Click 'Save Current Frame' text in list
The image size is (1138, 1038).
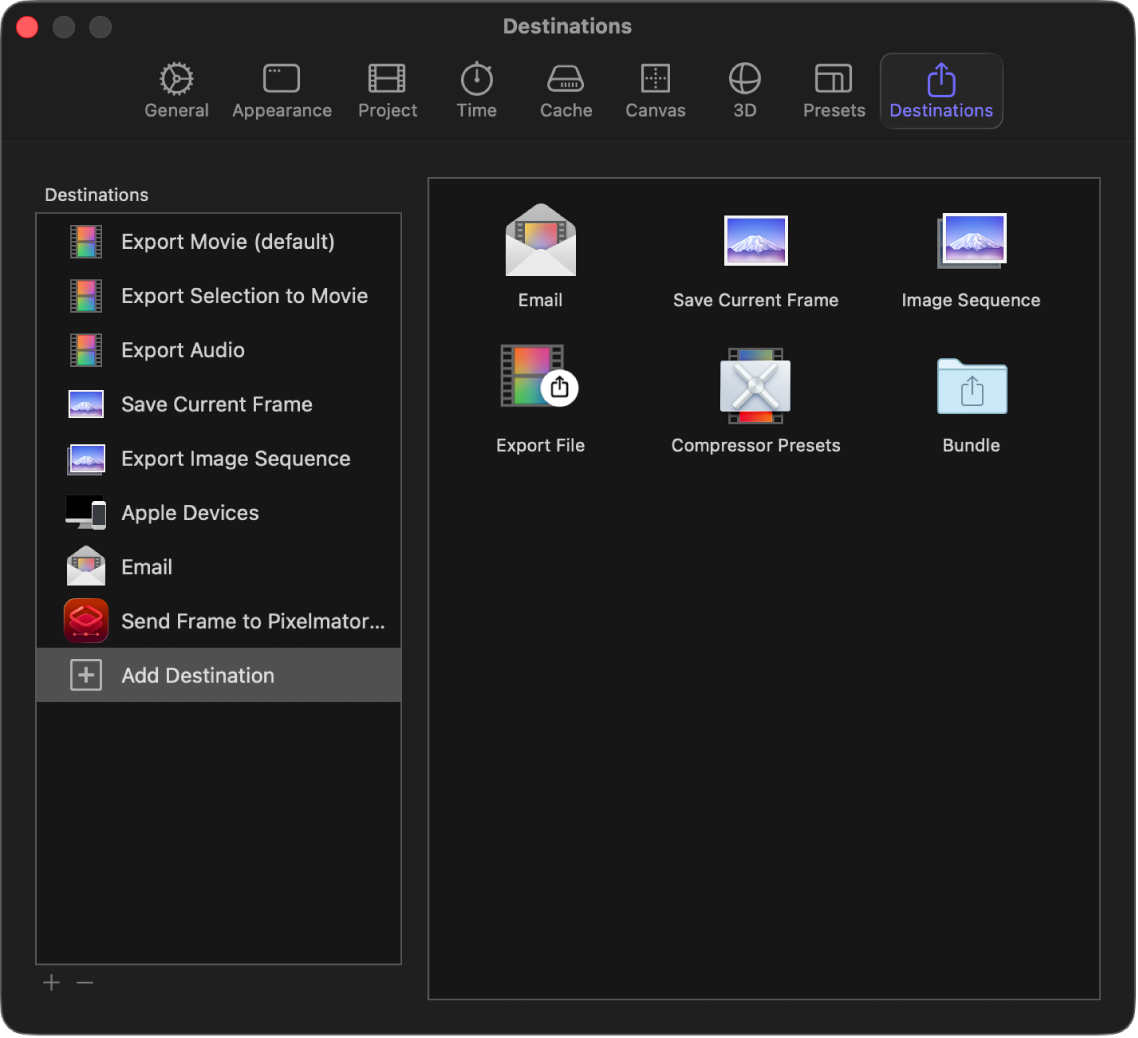[217, 404]
